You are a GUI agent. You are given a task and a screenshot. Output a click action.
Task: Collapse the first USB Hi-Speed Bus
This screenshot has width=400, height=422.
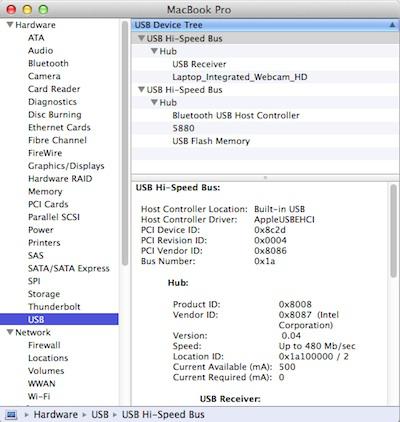[141, 38]
